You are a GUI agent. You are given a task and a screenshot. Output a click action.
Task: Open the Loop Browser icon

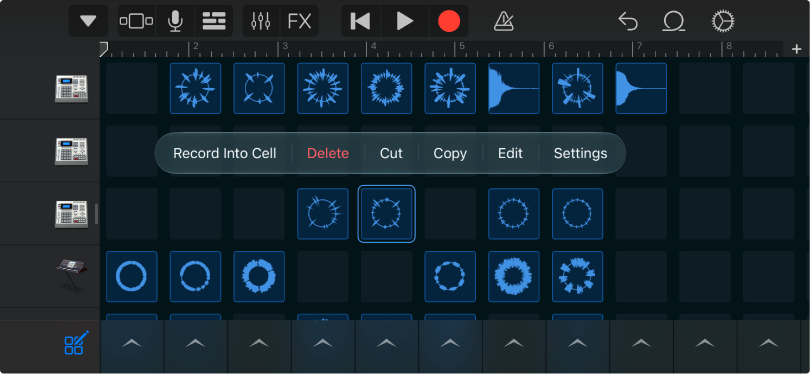pos(674,21)
